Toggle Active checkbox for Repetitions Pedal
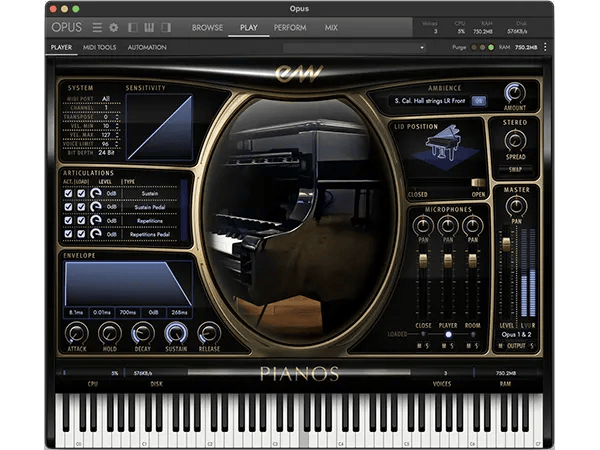This screenshot has height=450, width=600. click(x=68, y=234)
